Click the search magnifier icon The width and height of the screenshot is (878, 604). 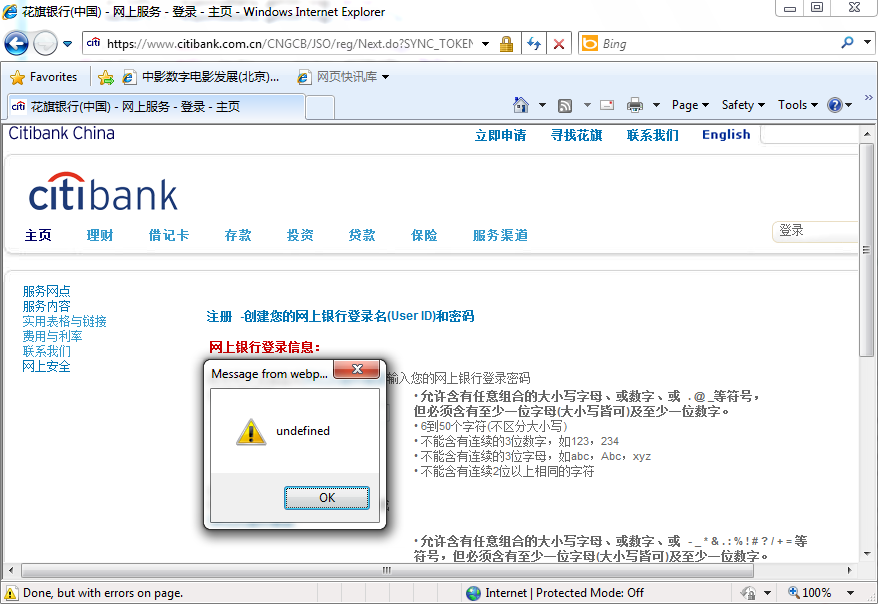(x=847, y=43)
